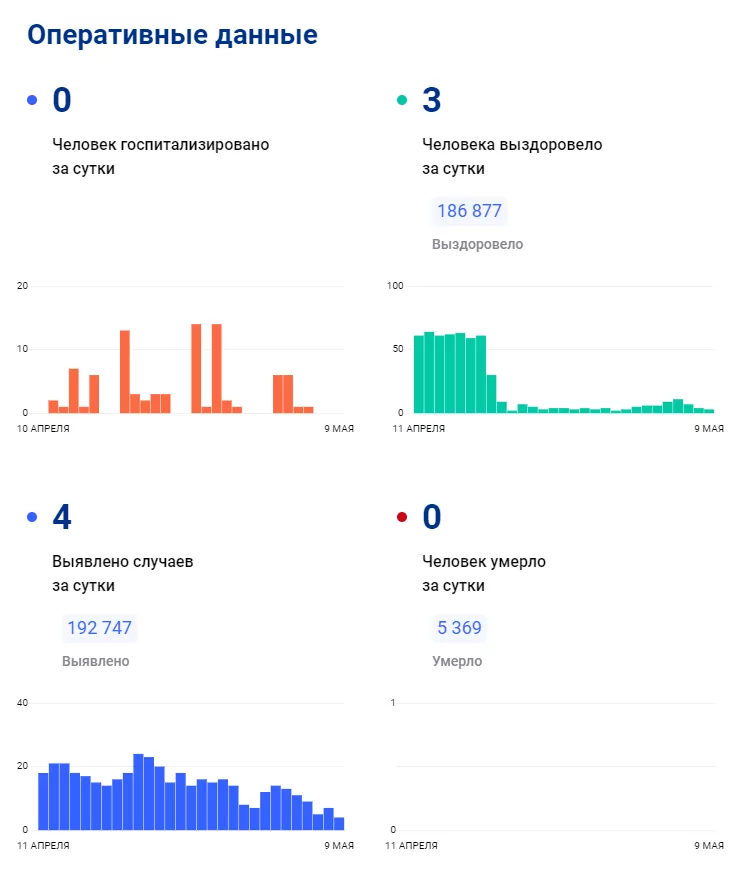
Task: Click the 'Человека выздоровело за сутки' label
Action: click(x=512, y=157)
